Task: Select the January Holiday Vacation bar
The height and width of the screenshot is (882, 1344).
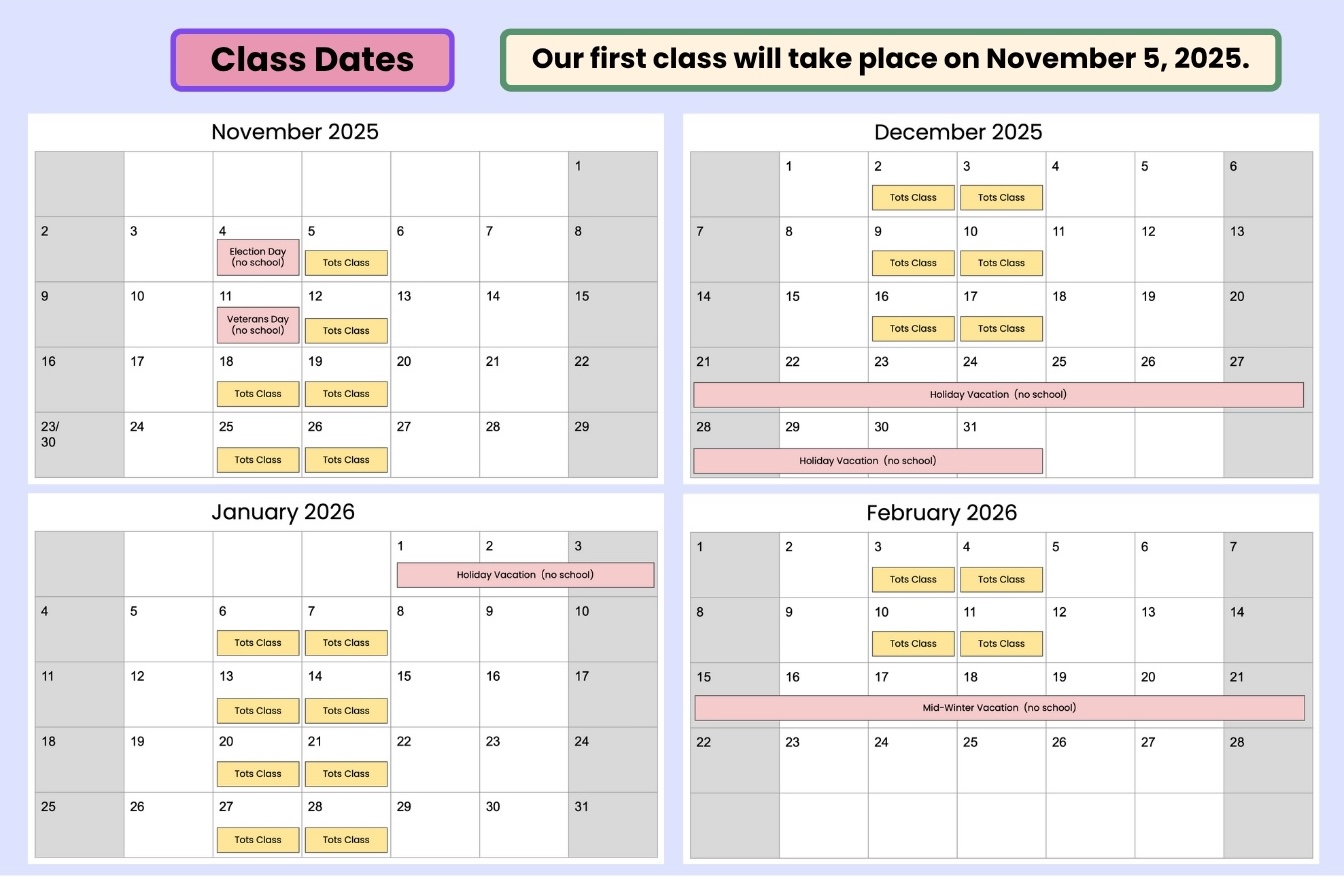Action: pyautogui.click(x=525, y=575)
